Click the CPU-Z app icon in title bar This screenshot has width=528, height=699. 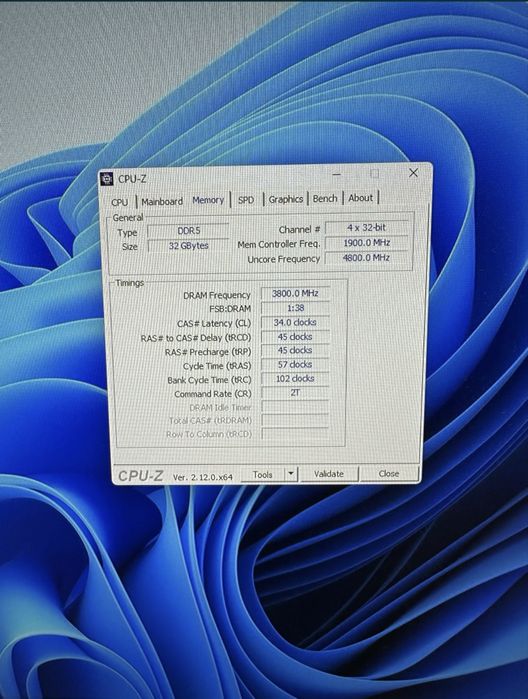click(107, 179)
